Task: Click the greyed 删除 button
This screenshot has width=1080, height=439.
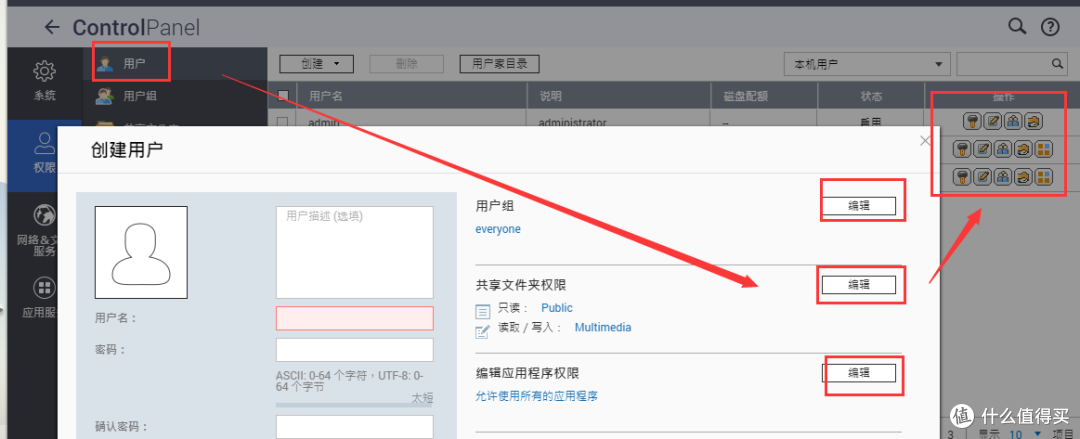Action: tap(406, 64)
